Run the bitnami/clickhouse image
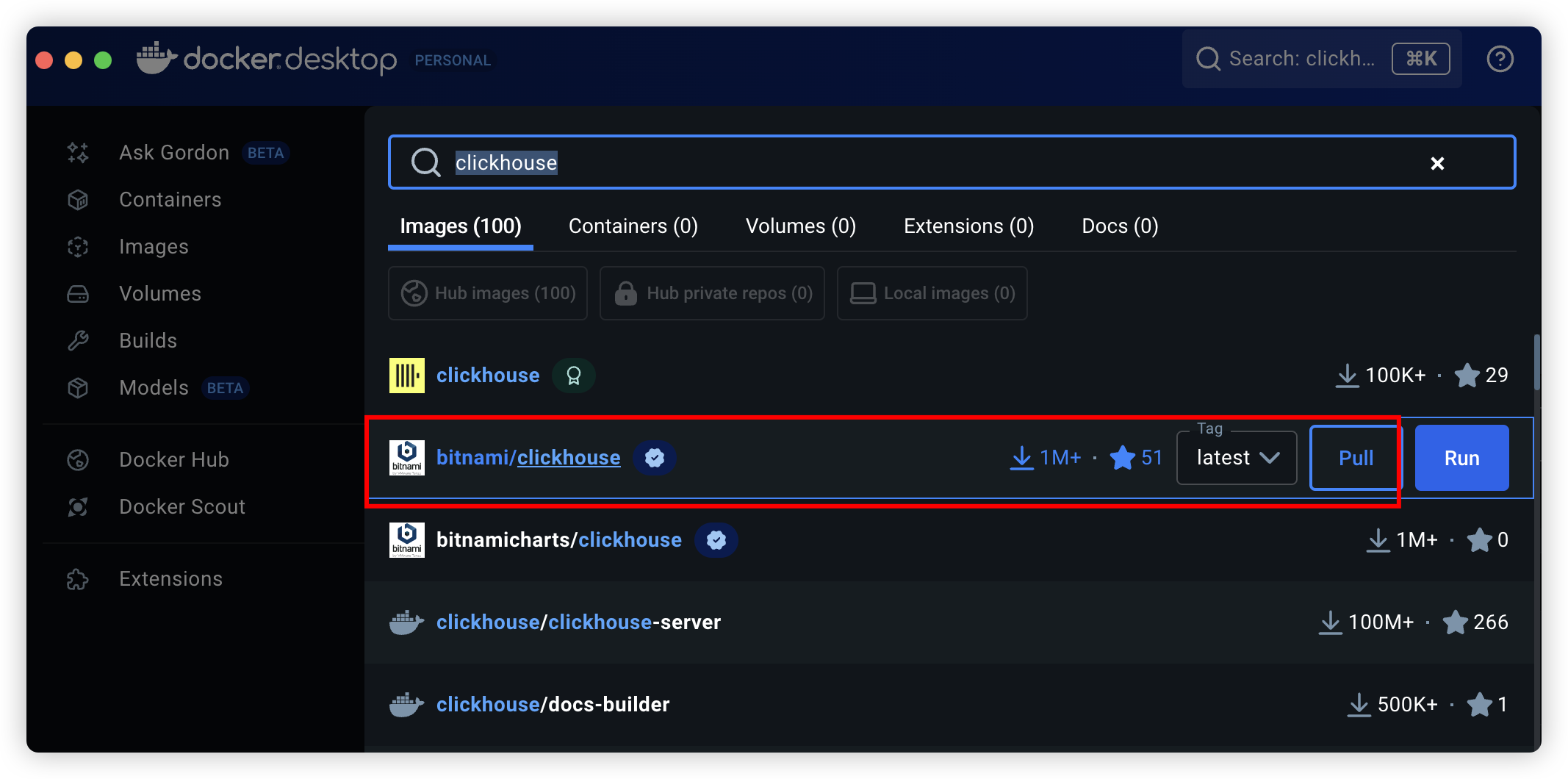This screenshot has height=779, width=1568. [x=1461, y=458]
